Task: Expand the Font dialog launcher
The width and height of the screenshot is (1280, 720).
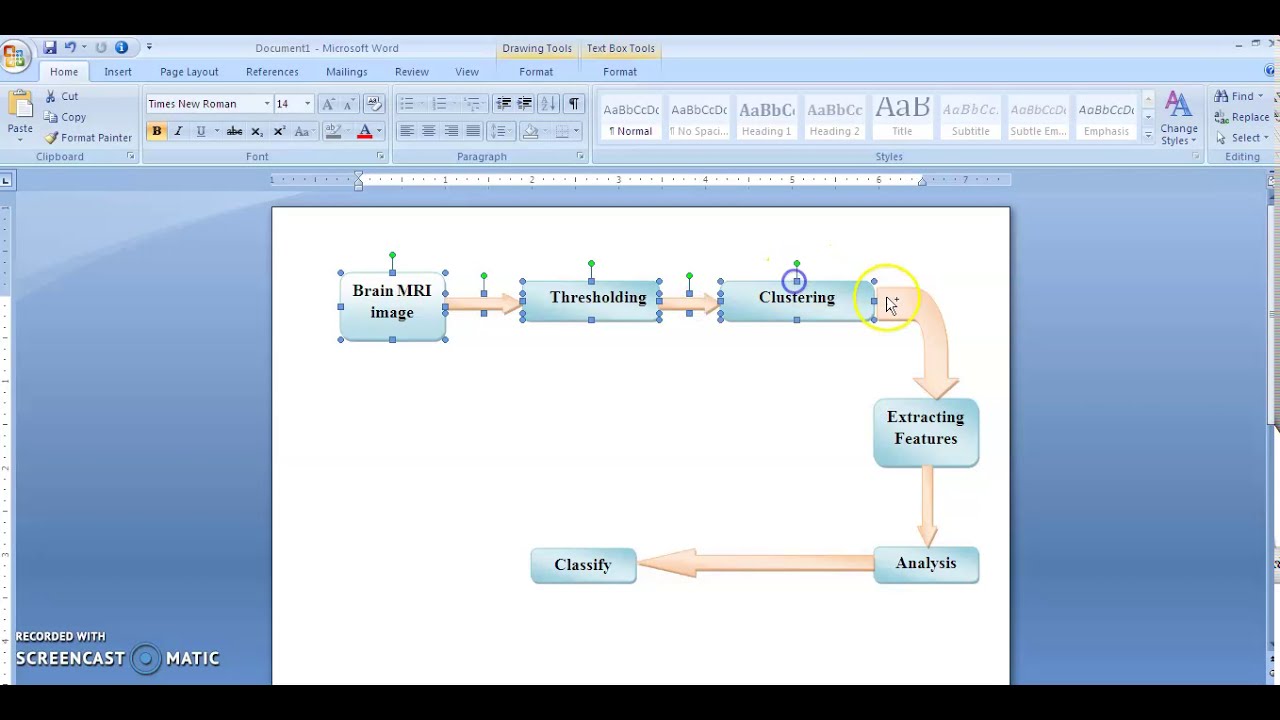Action: click(x=380, y=157)
